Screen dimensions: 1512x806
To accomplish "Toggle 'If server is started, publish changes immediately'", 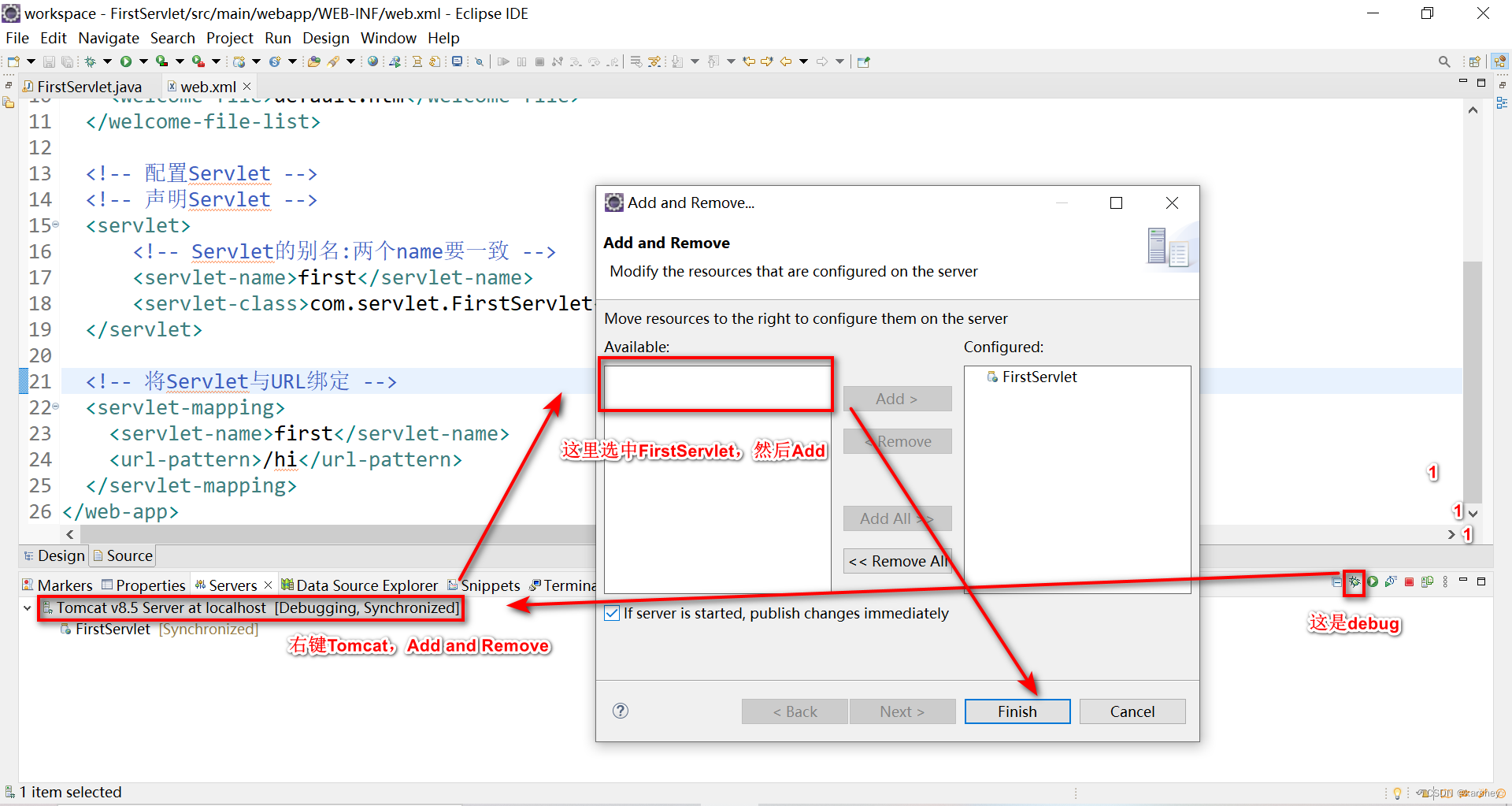I will pyautogui.click(x=612, y=613).
